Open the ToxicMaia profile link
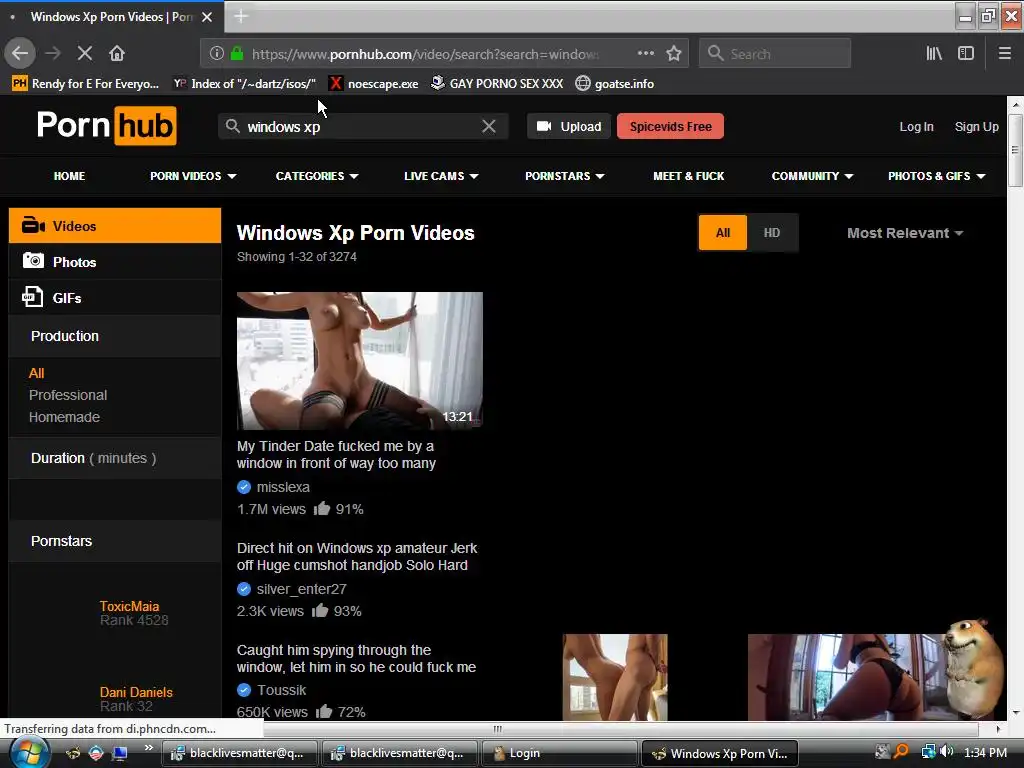The image size is (1024, 768). pos(129,606)
